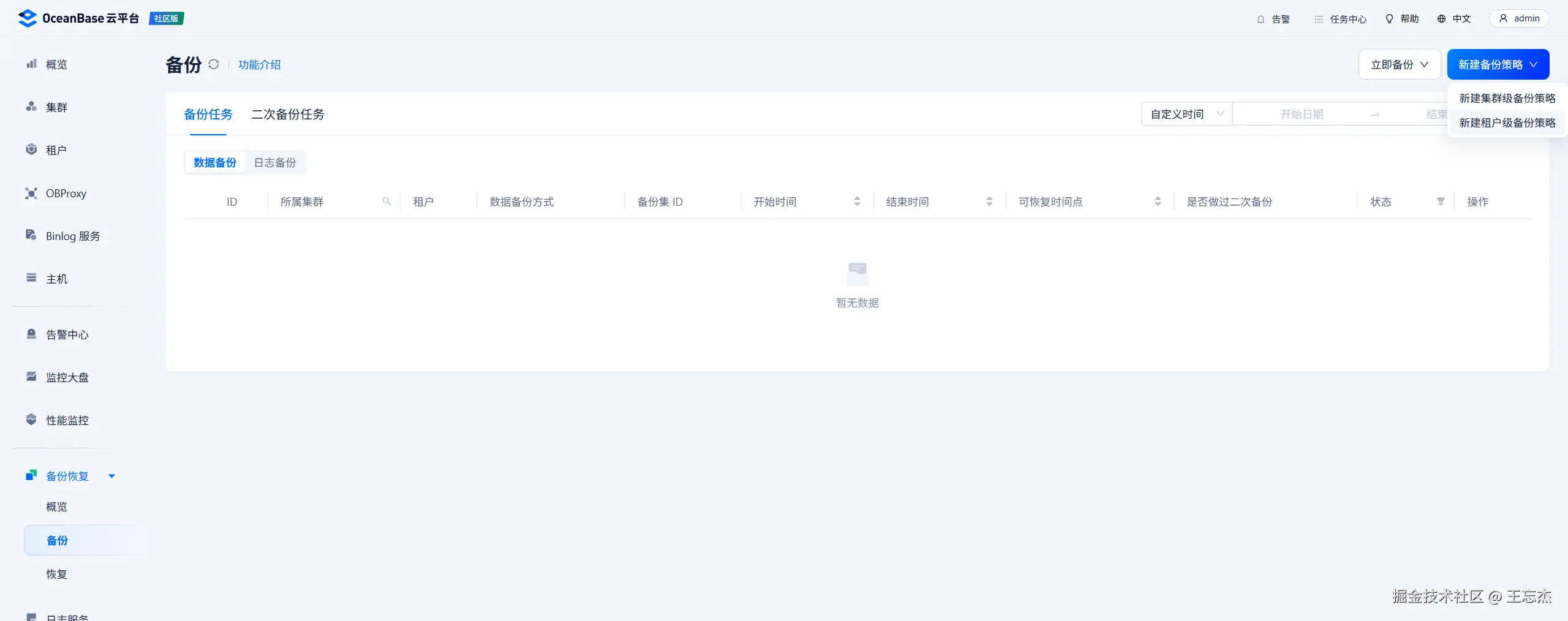Click the 暂无数据 empty placeholder text
This screenshot has width=1568, height=621.
click(x=857, y=303)
